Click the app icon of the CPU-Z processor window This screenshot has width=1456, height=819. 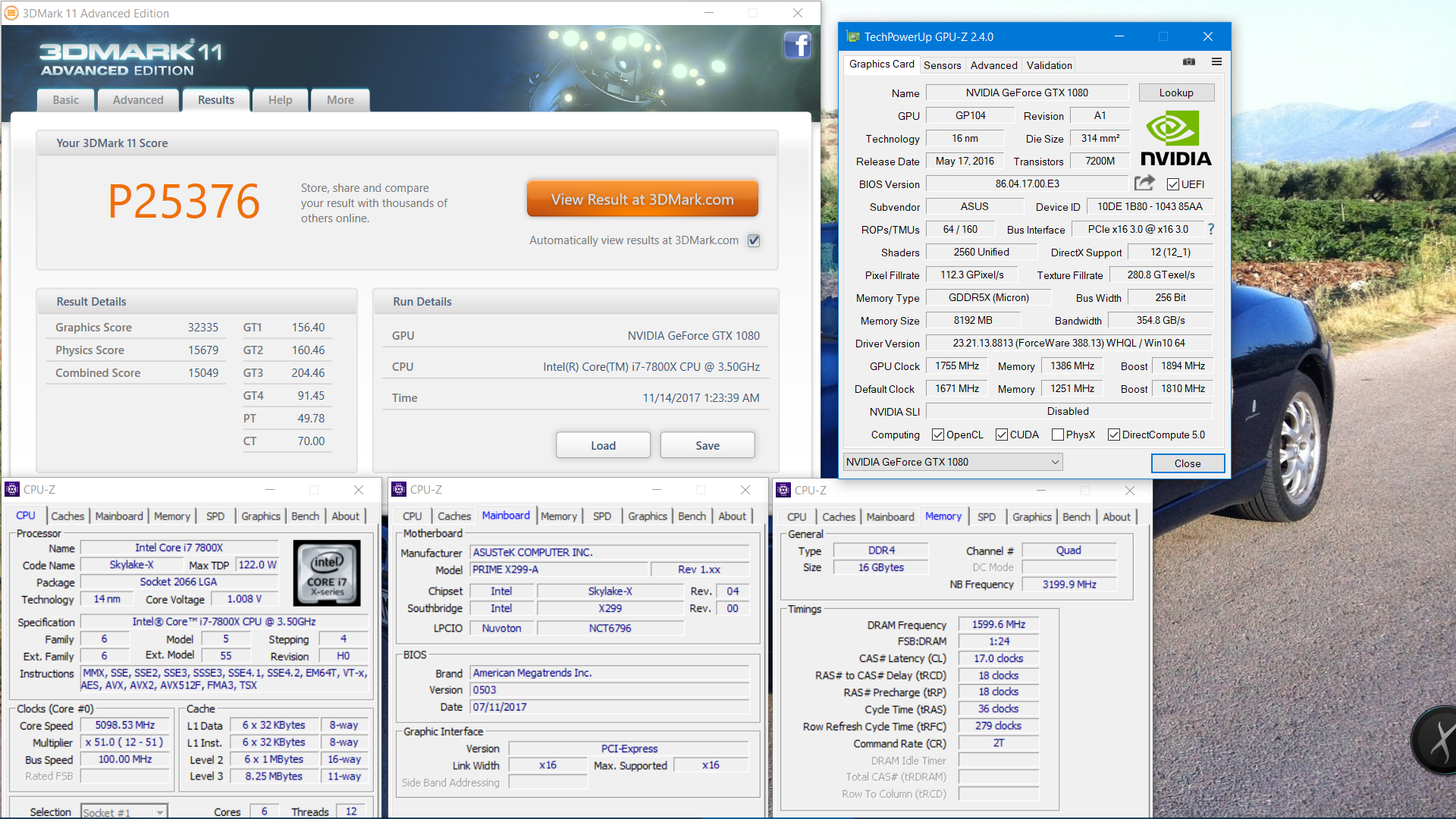pyautogui.click(x=12, y=490)
